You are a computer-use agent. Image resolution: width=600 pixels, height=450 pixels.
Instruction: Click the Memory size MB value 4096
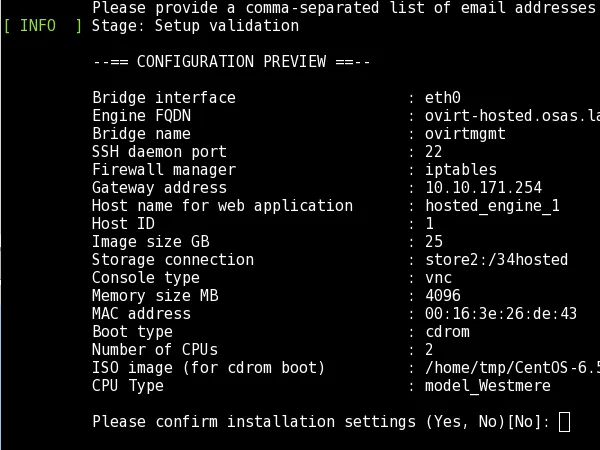point(442,296)
